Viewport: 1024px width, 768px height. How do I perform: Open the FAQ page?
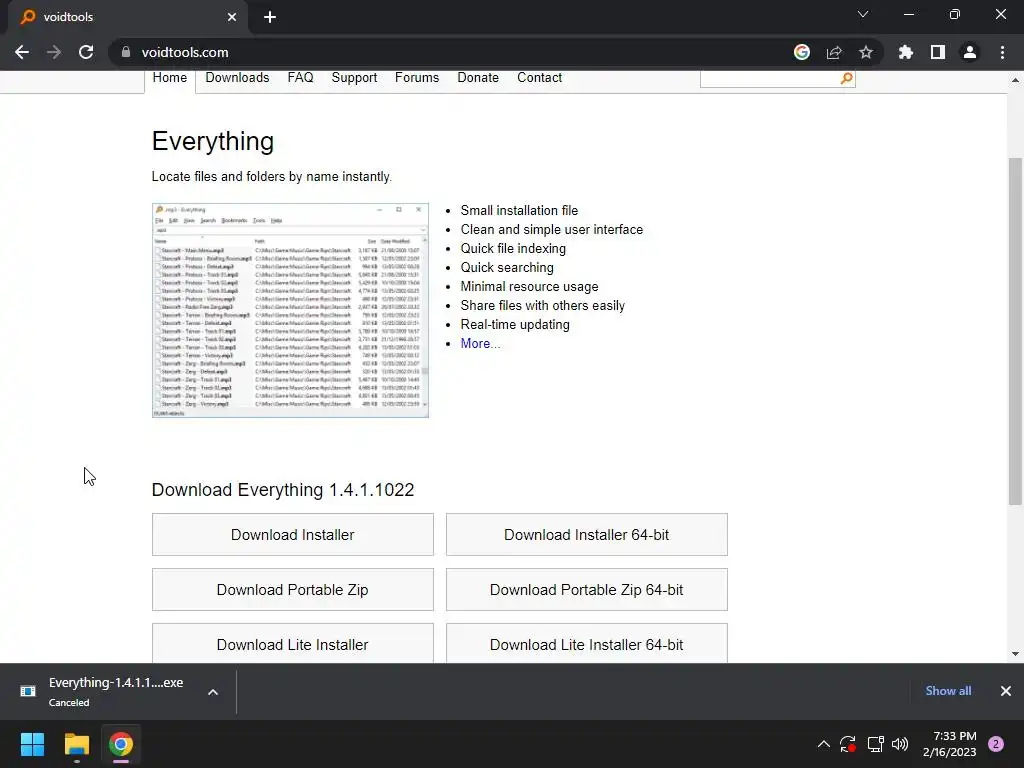(300, 78)
